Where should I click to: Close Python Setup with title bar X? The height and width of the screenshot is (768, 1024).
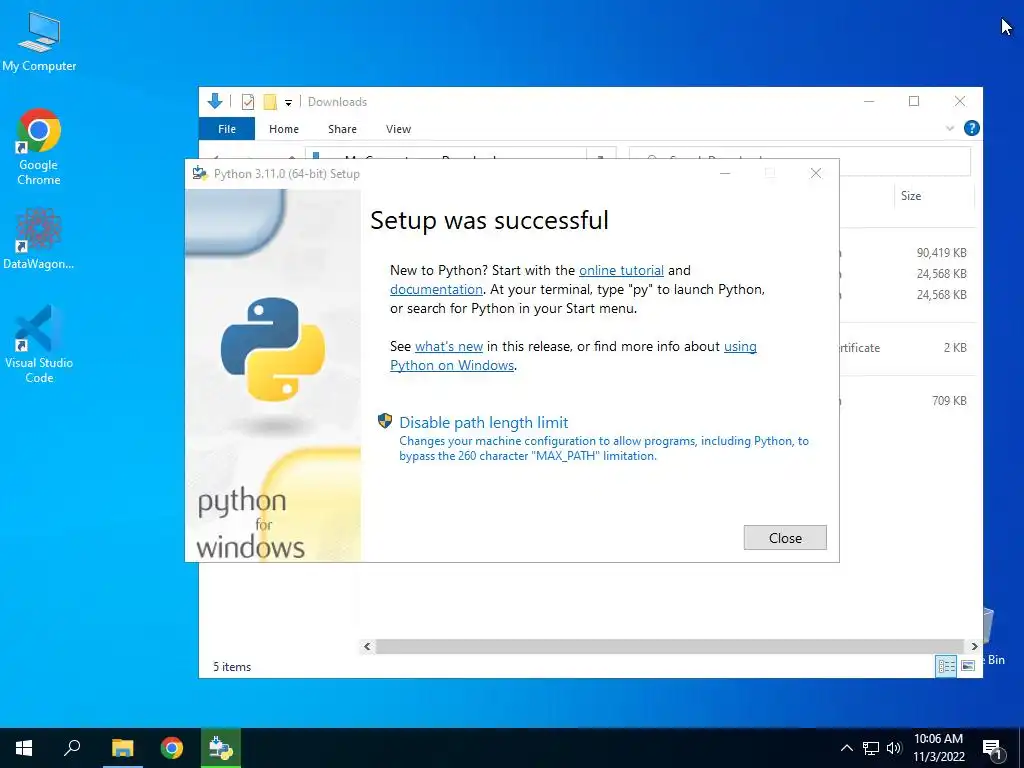click(x=816, y=173)
